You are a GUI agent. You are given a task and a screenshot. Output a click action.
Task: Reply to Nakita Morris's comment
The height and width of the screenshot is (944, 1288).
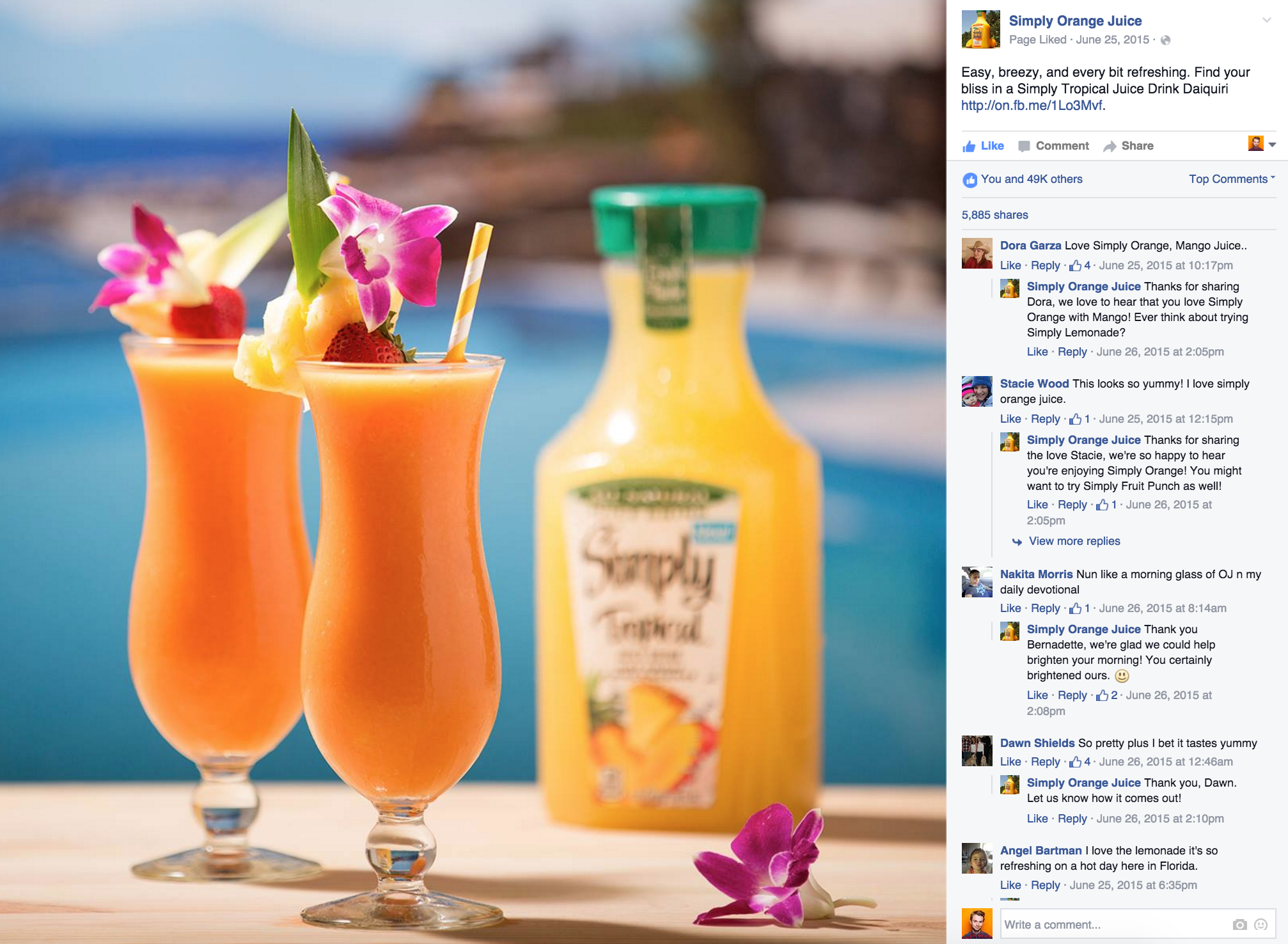1046,608
